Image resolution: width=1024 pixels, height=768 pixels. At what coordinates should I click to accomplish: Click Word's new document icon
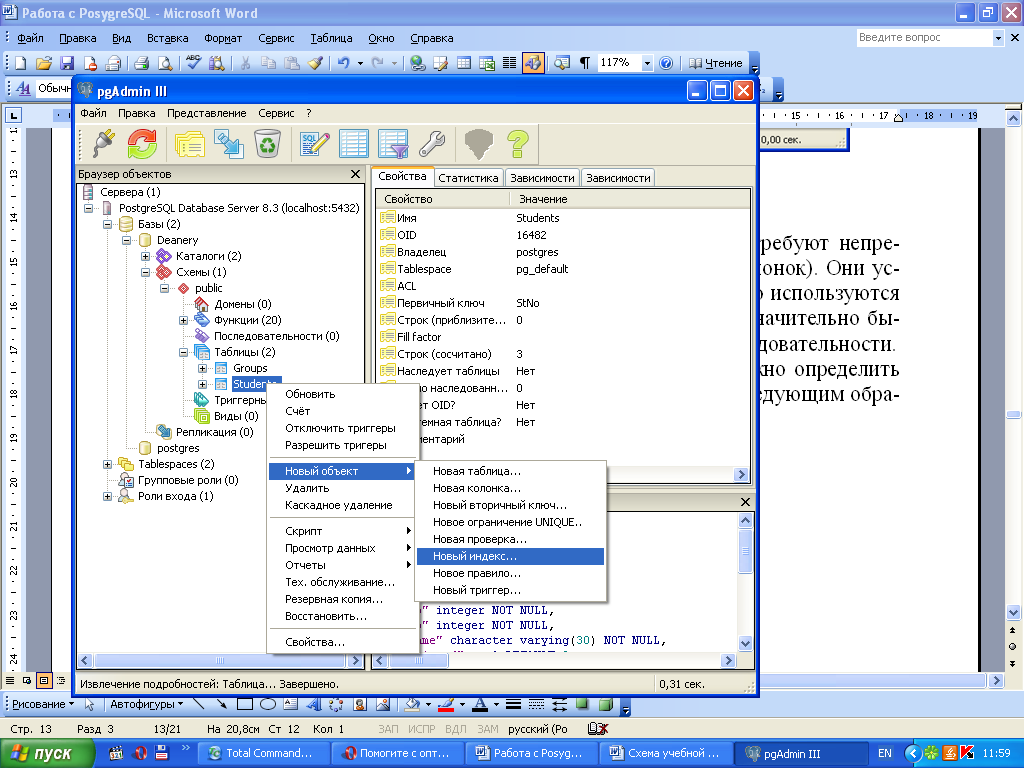21,63
